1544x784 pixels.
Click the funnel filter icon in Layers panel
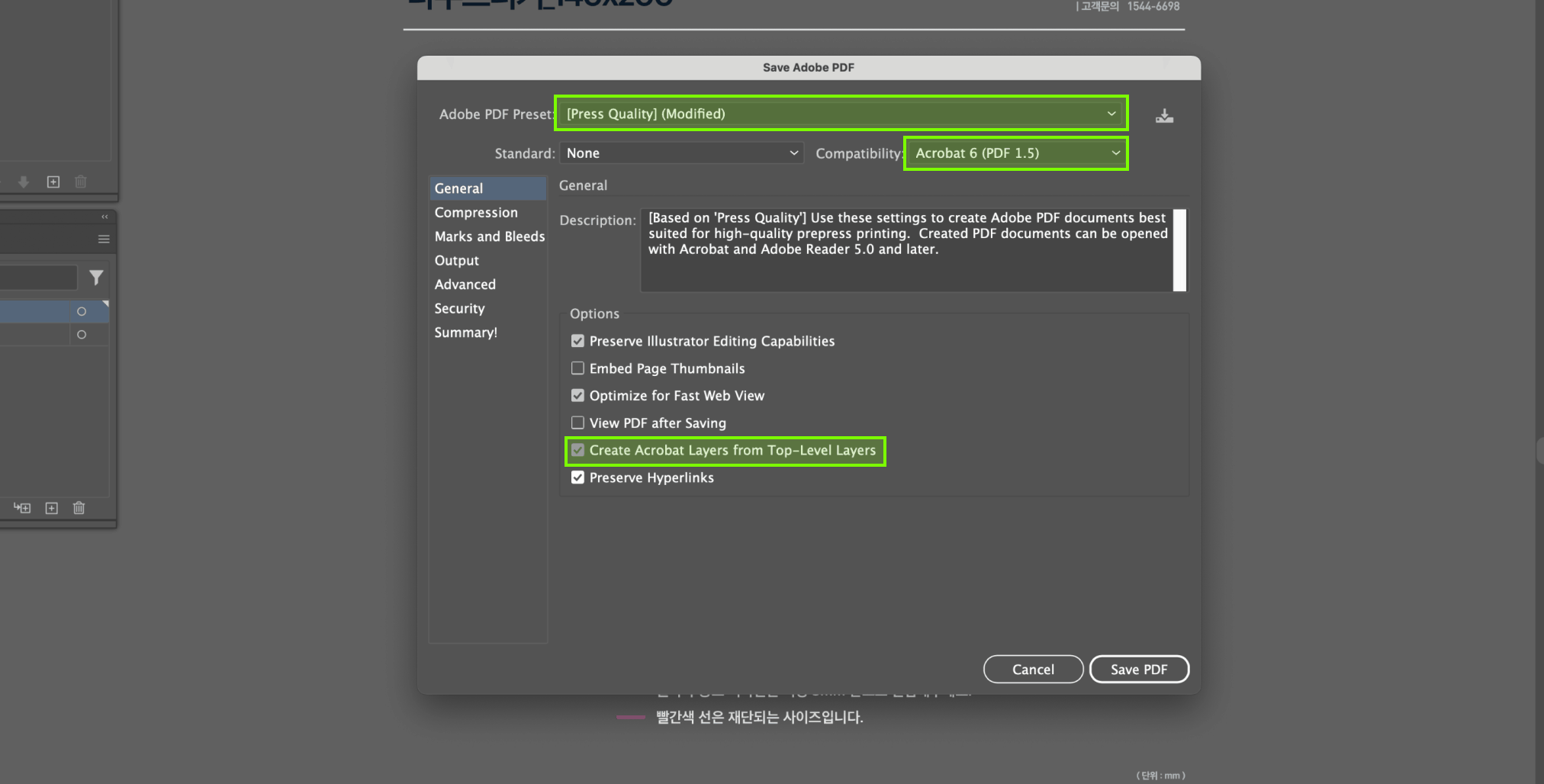(x=96, y=278)
